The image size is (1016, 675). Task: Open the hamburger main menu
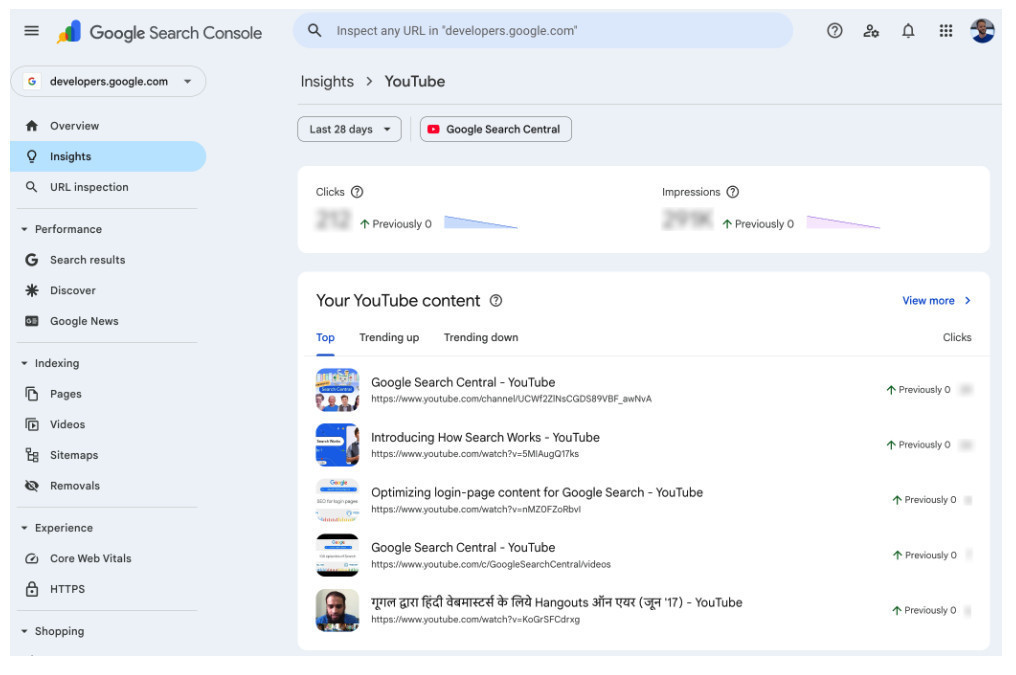32,31
